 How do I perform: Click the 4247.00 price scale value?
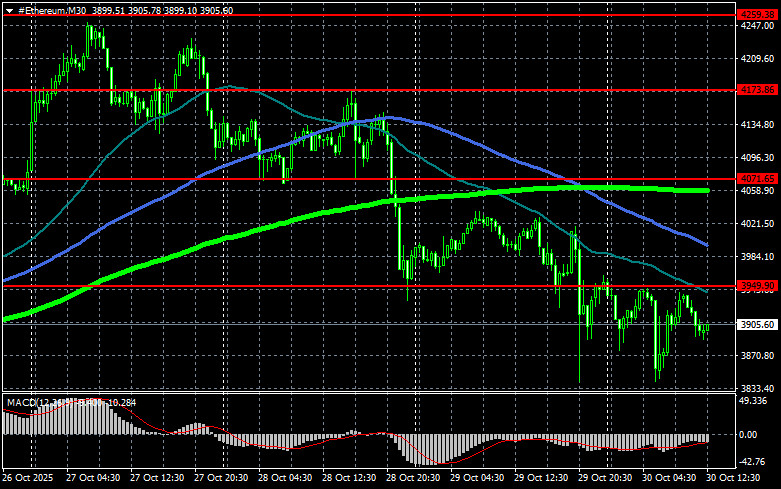click(x=758, y=26)
